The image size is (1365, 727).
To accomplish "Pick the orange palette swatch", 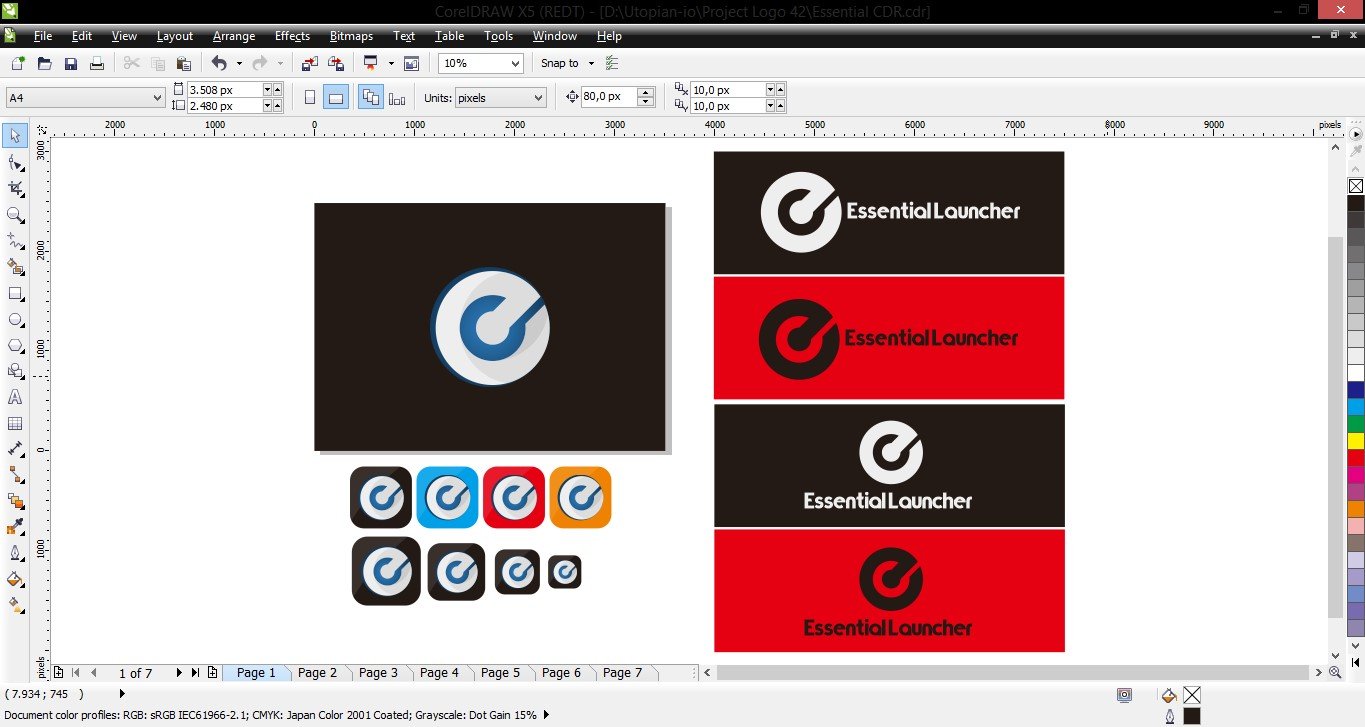I will [x=1356, y=509].
